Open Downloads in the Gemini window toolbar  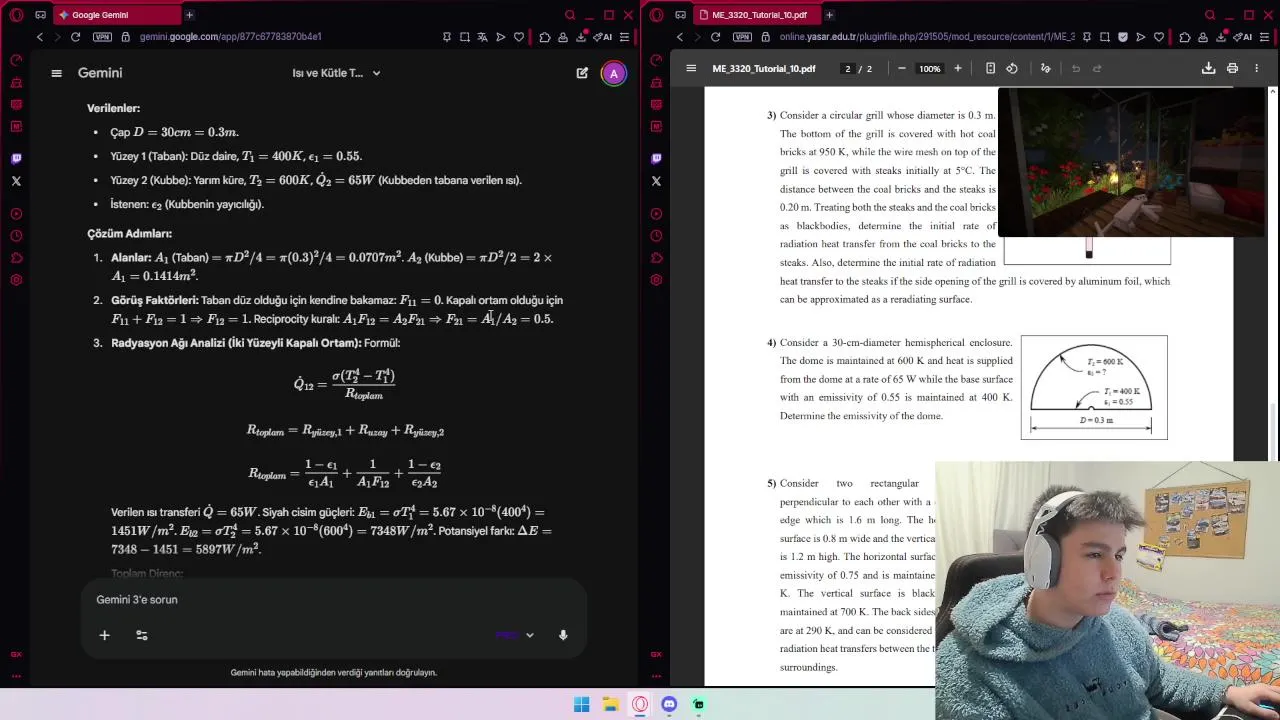tap(581, 37)
